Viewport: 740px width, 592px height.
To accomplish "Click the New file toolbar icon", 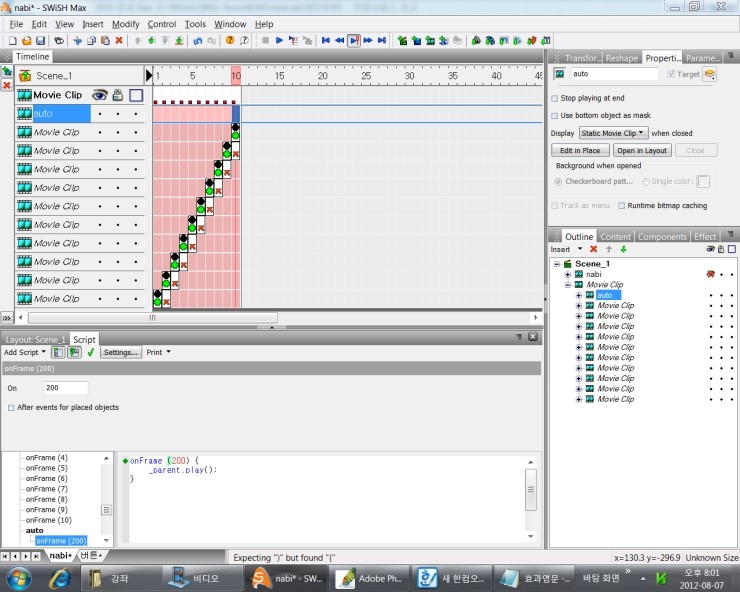I will pos(13,41).
